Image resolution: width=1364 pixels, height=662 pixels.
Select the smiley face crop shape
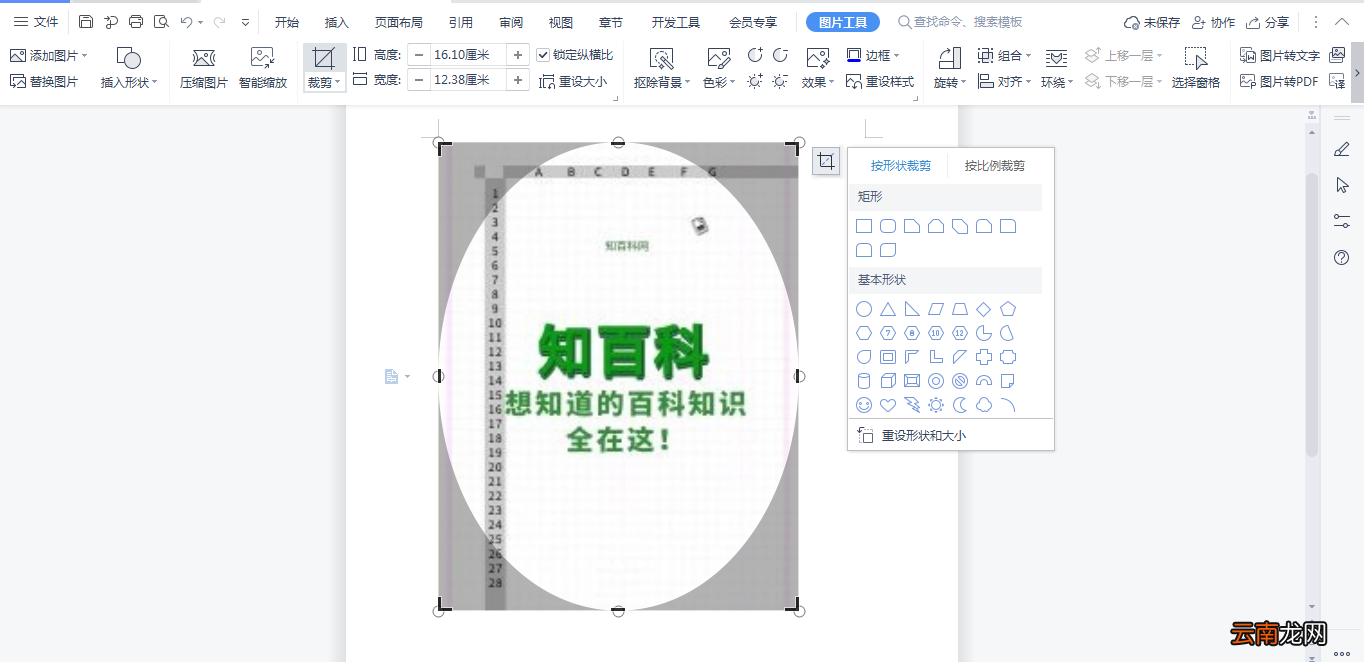coord(864,405)
